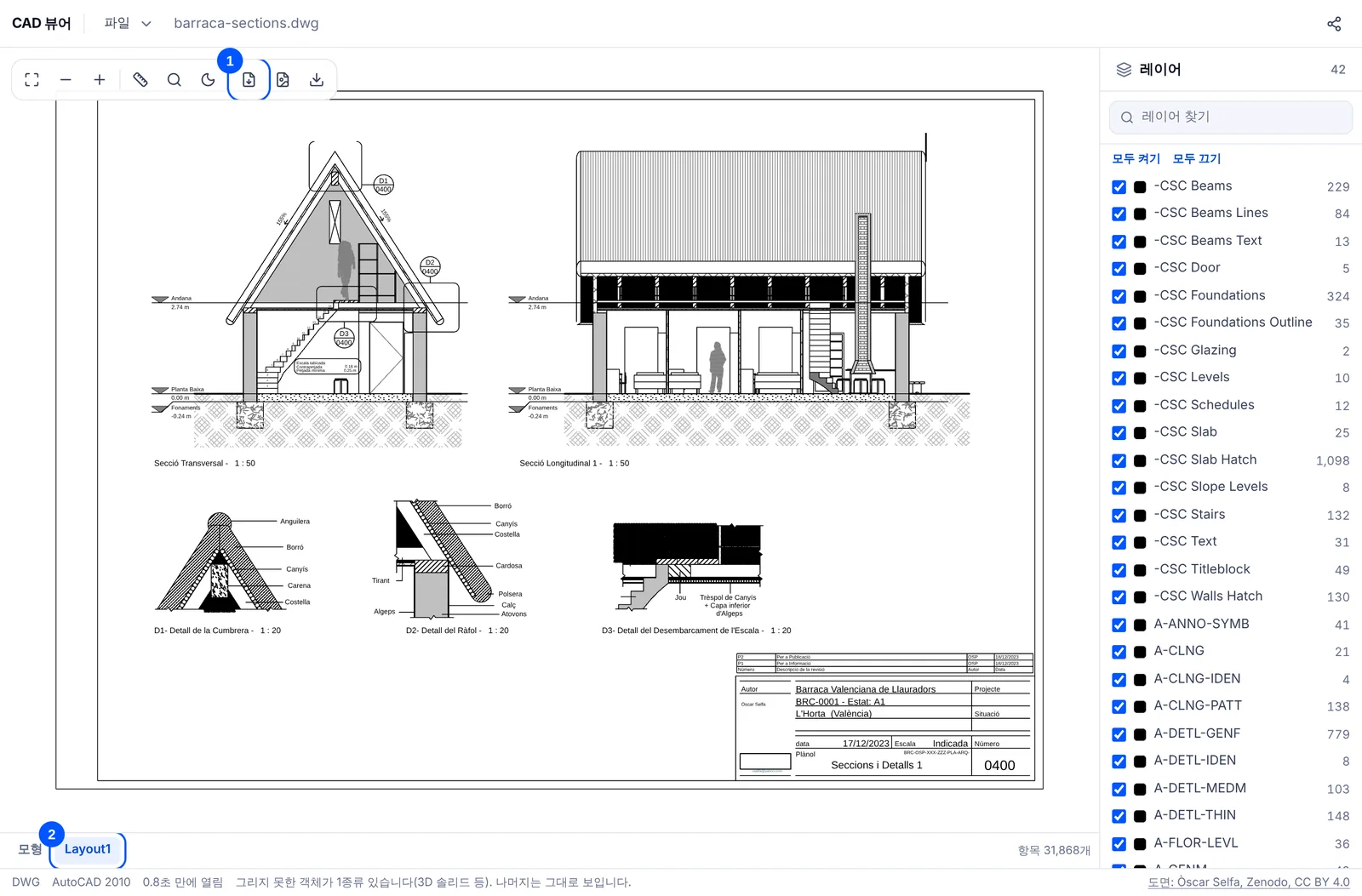
Task: Toggle the A-DETL-THIN checkbox
Action: 1119,817
